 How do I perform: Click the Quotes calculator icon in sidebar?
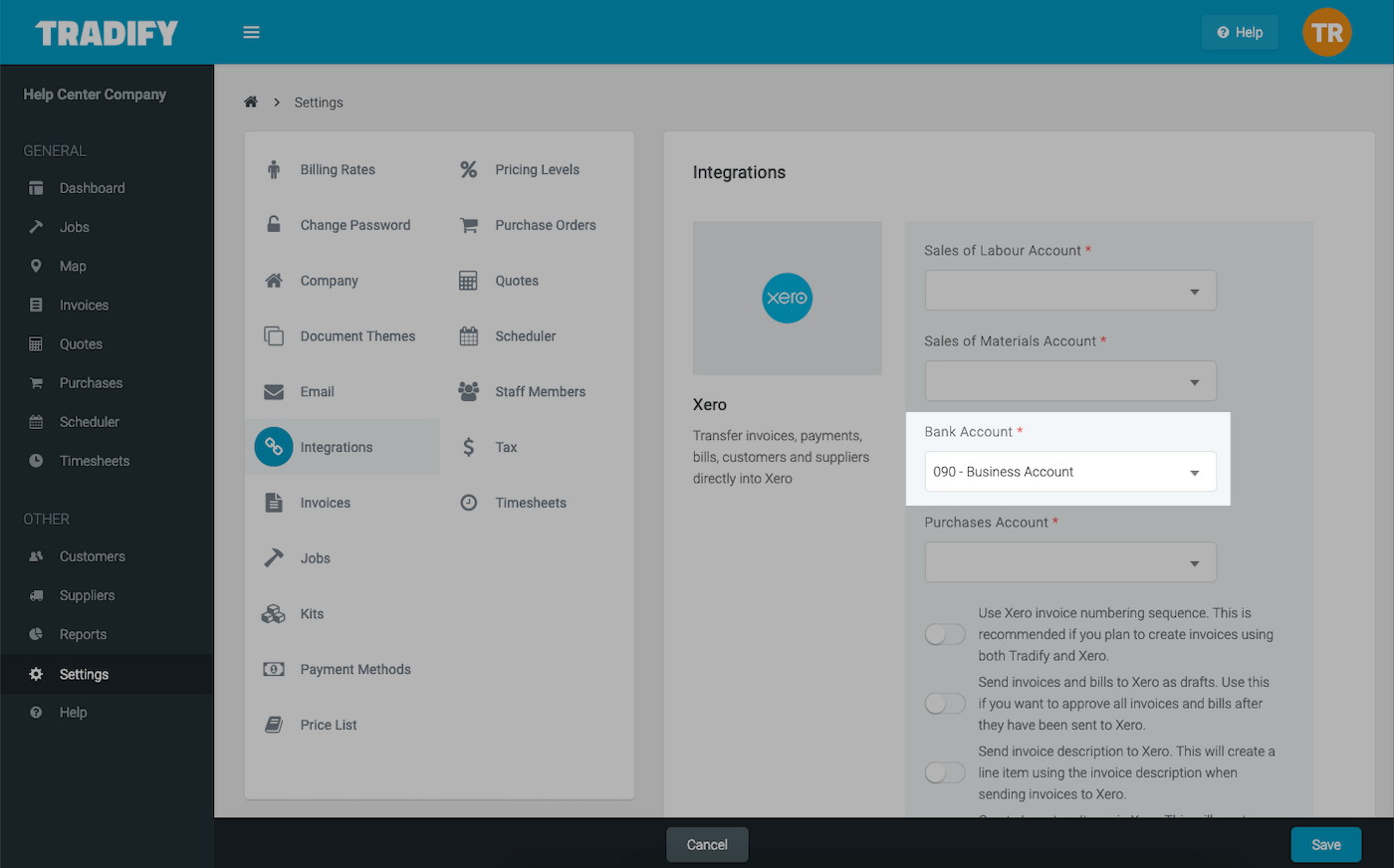click(36, 344)
